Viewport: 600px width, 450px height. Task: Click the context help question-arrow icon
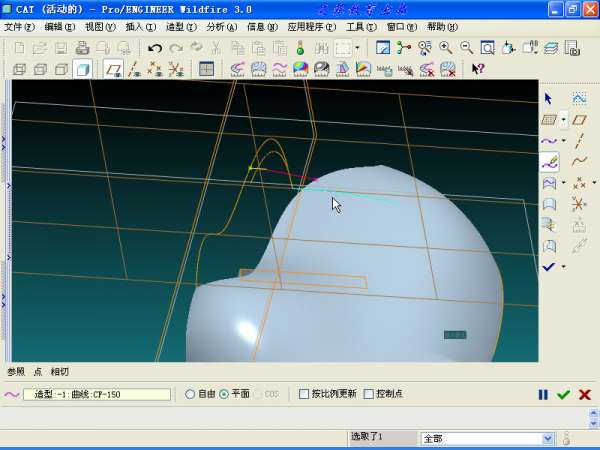478,69
